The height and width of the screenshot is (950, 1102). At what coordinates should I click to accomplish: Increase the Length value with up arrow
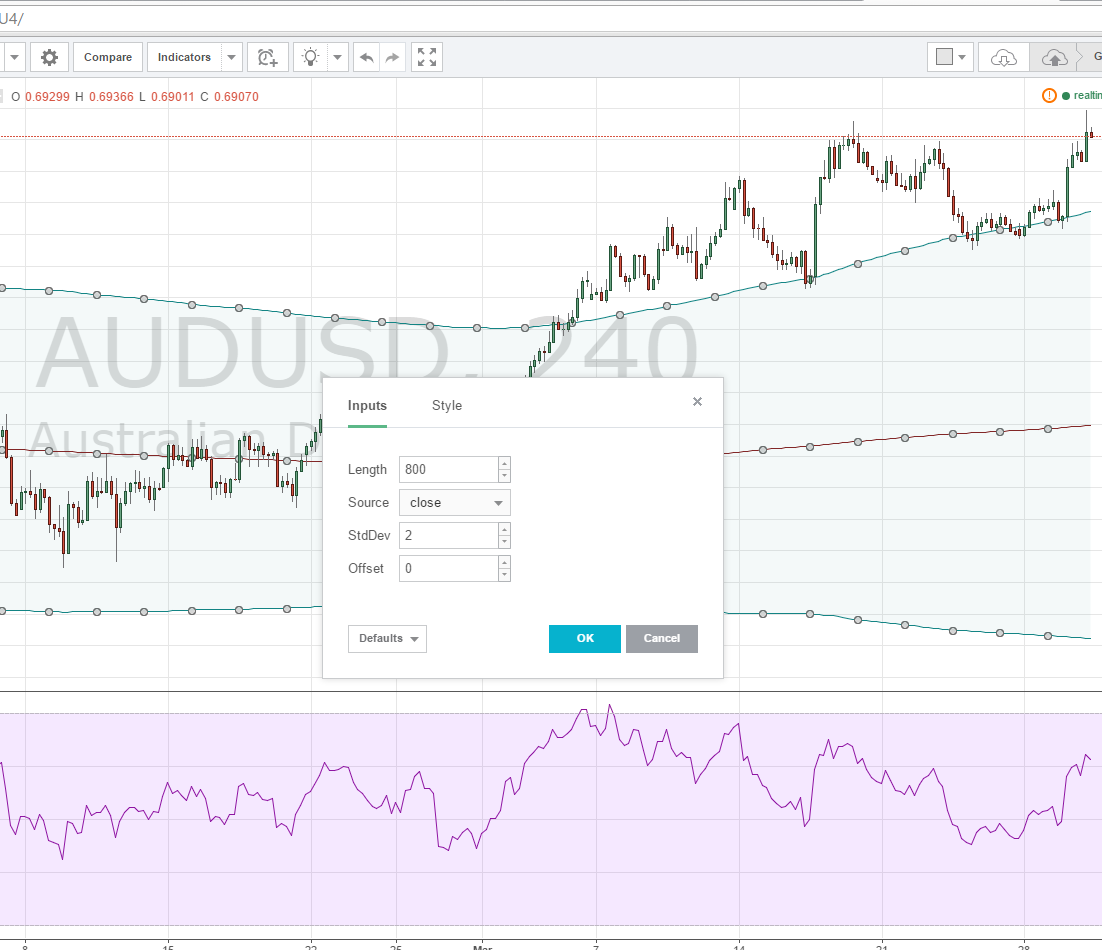(504, 463)
